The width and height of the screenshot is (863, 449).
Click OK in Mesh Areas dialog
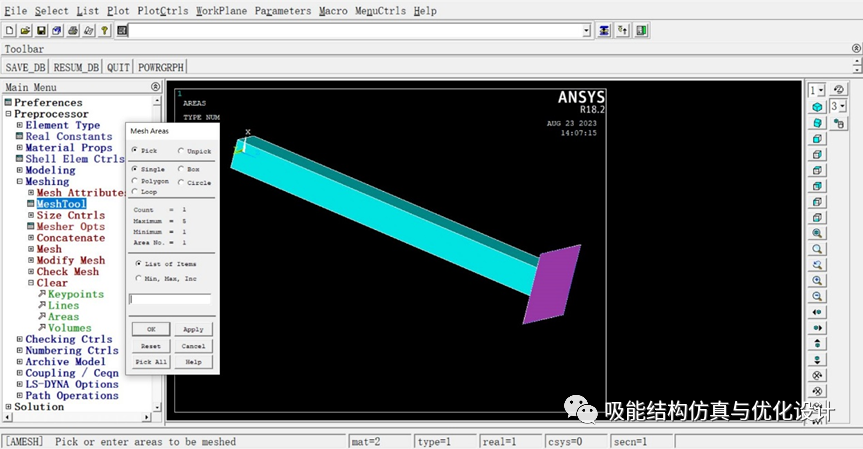coord(151,329)
